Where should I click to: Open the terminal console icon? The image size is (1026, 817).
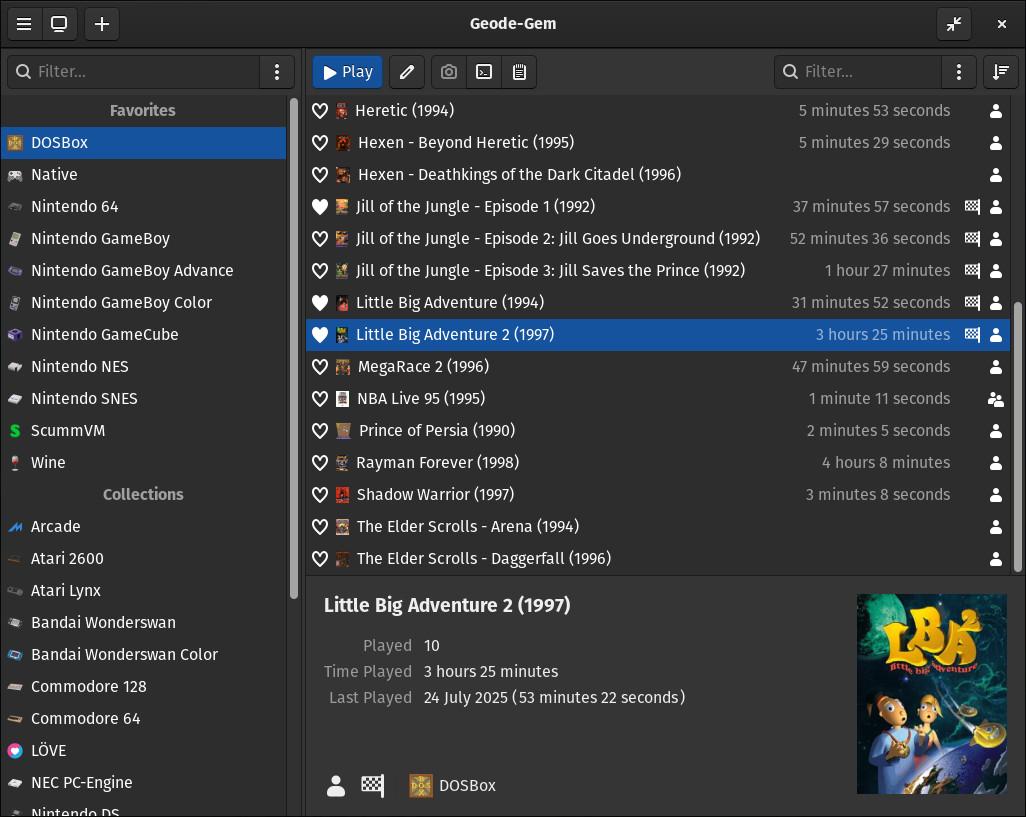(484, 72)
